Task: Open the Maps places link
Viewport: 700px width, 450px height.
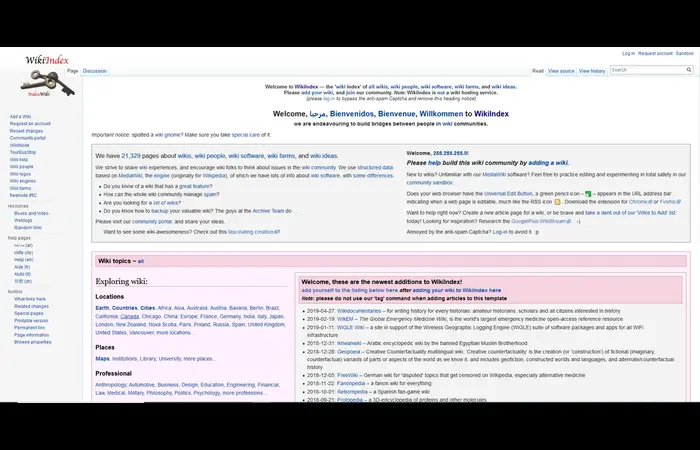Action: [102, 358]
